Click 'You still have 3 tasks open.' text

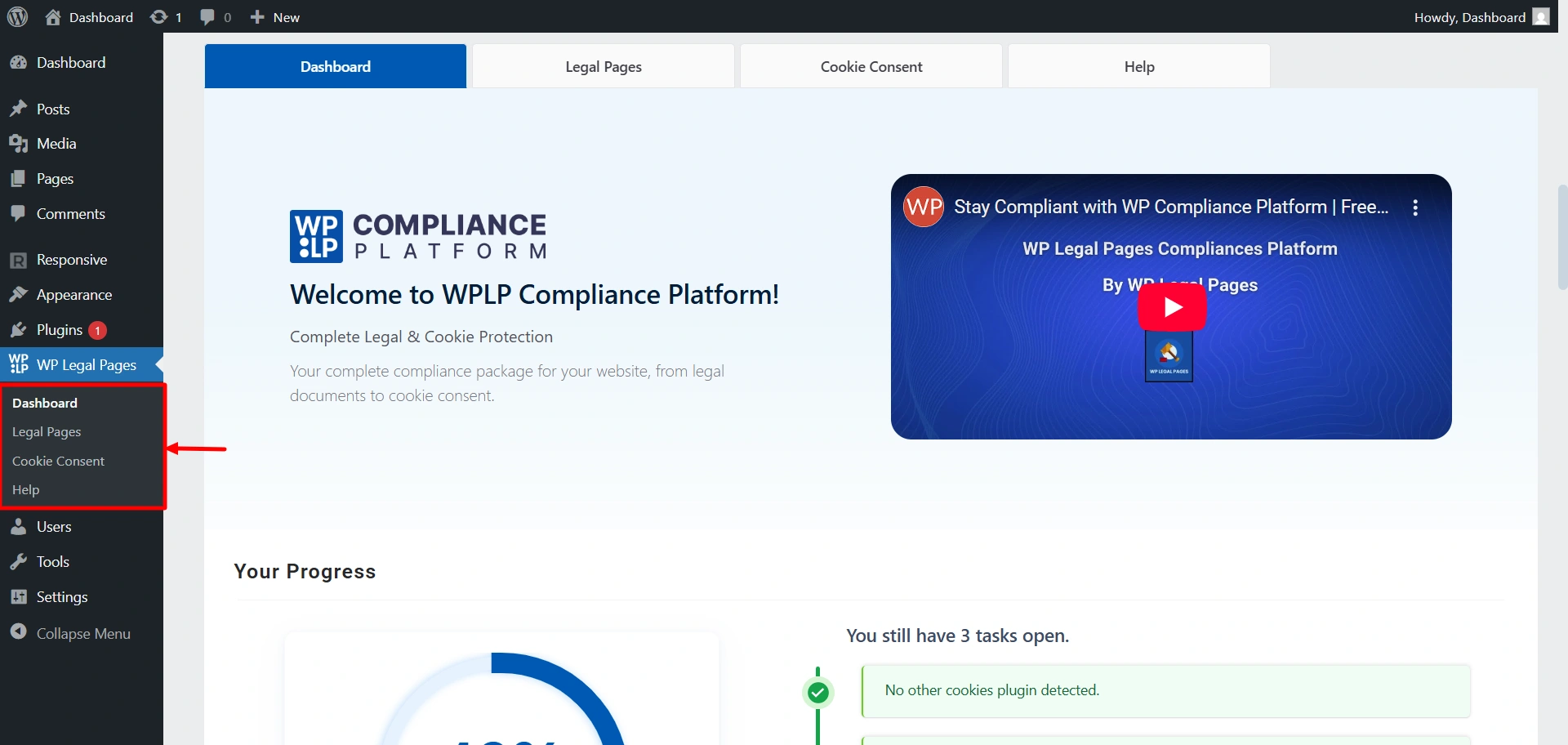(x=957, y=636)
